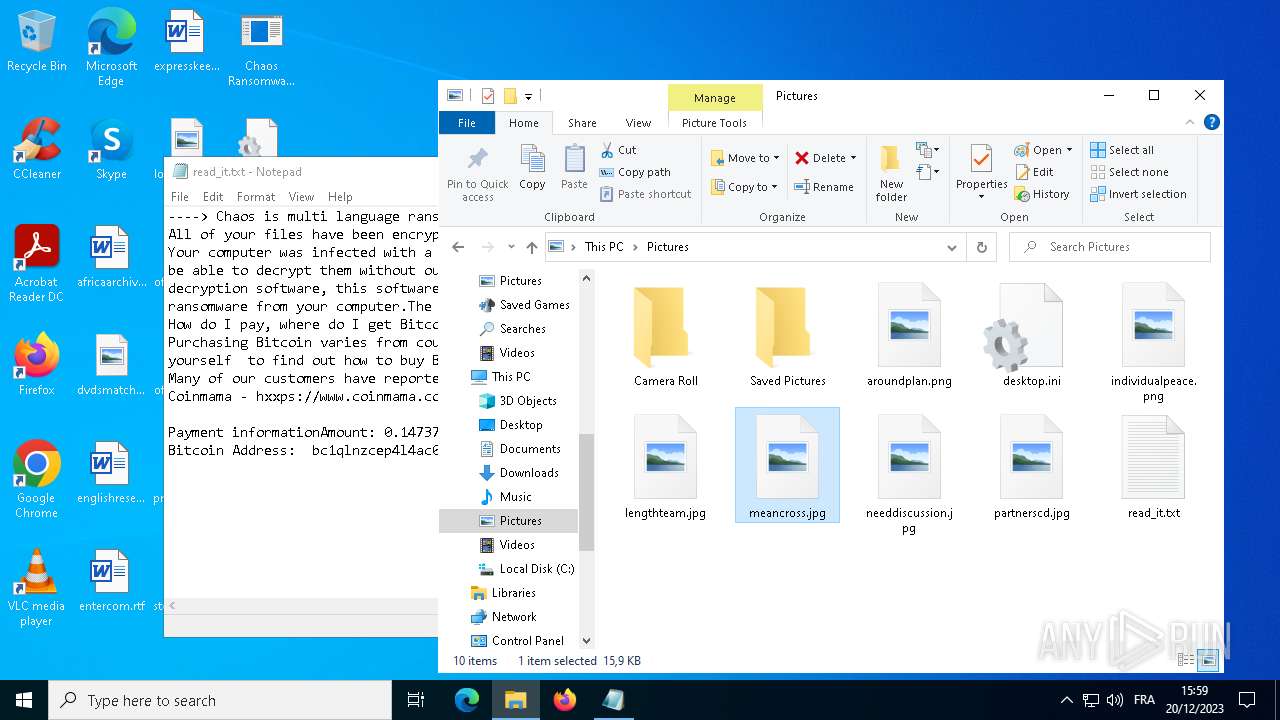Click Select all in the ribbon
1280x720 pixels.
pyautogui.click(x=1122, y=150)
